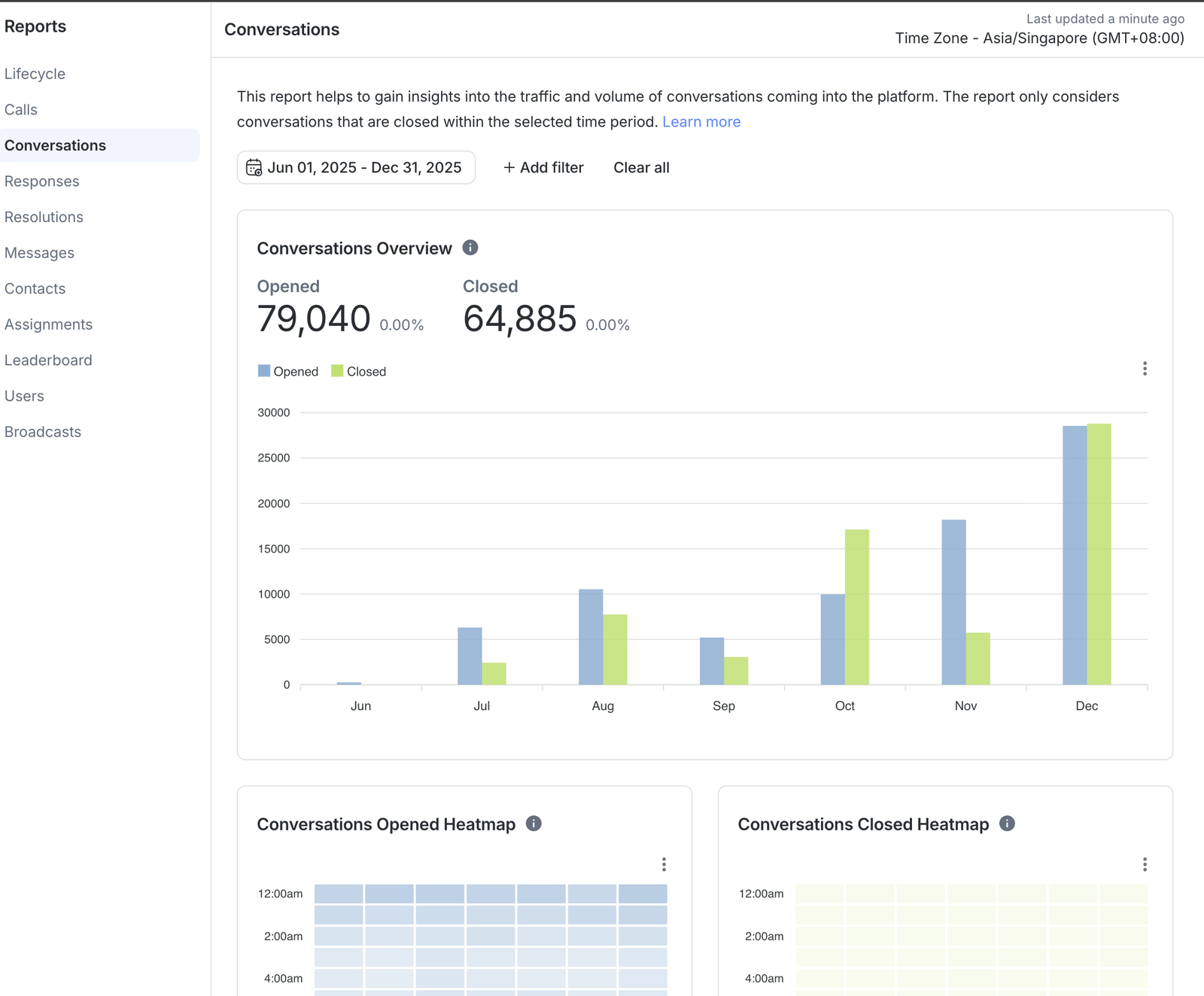This screenshot has width=1204, height=996.
Task: Click the green Closed bar for July
Action: (494, 674)
